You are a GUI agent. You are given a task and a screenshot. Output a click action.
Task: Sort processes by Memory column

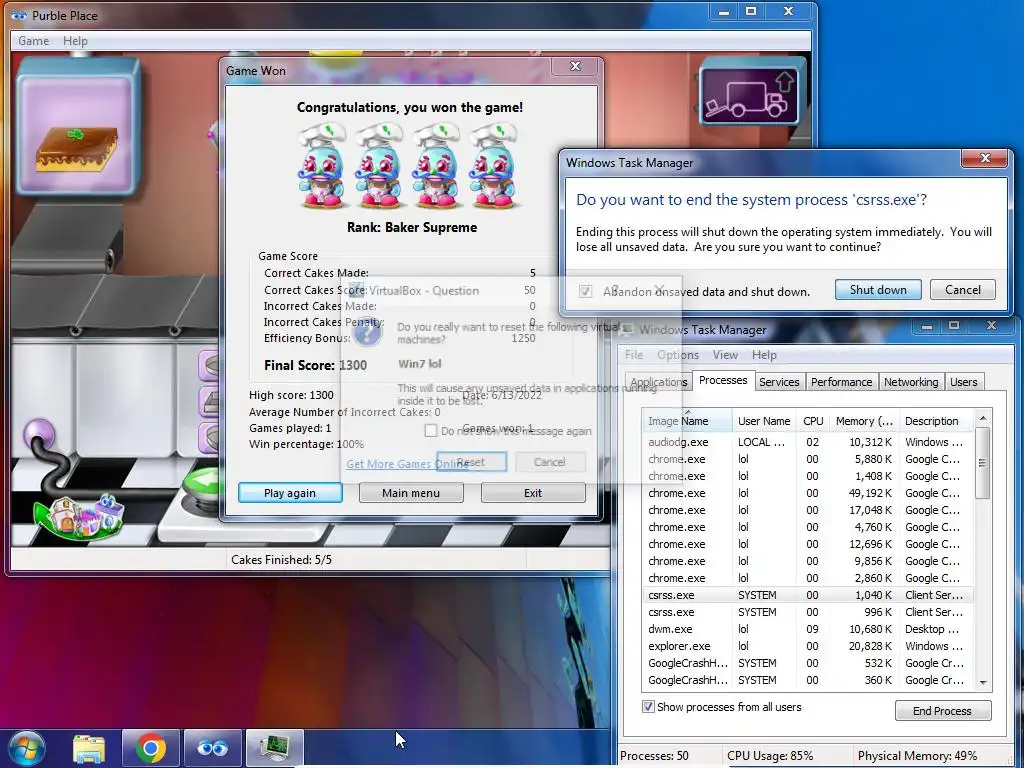click(x=864, y=421)
